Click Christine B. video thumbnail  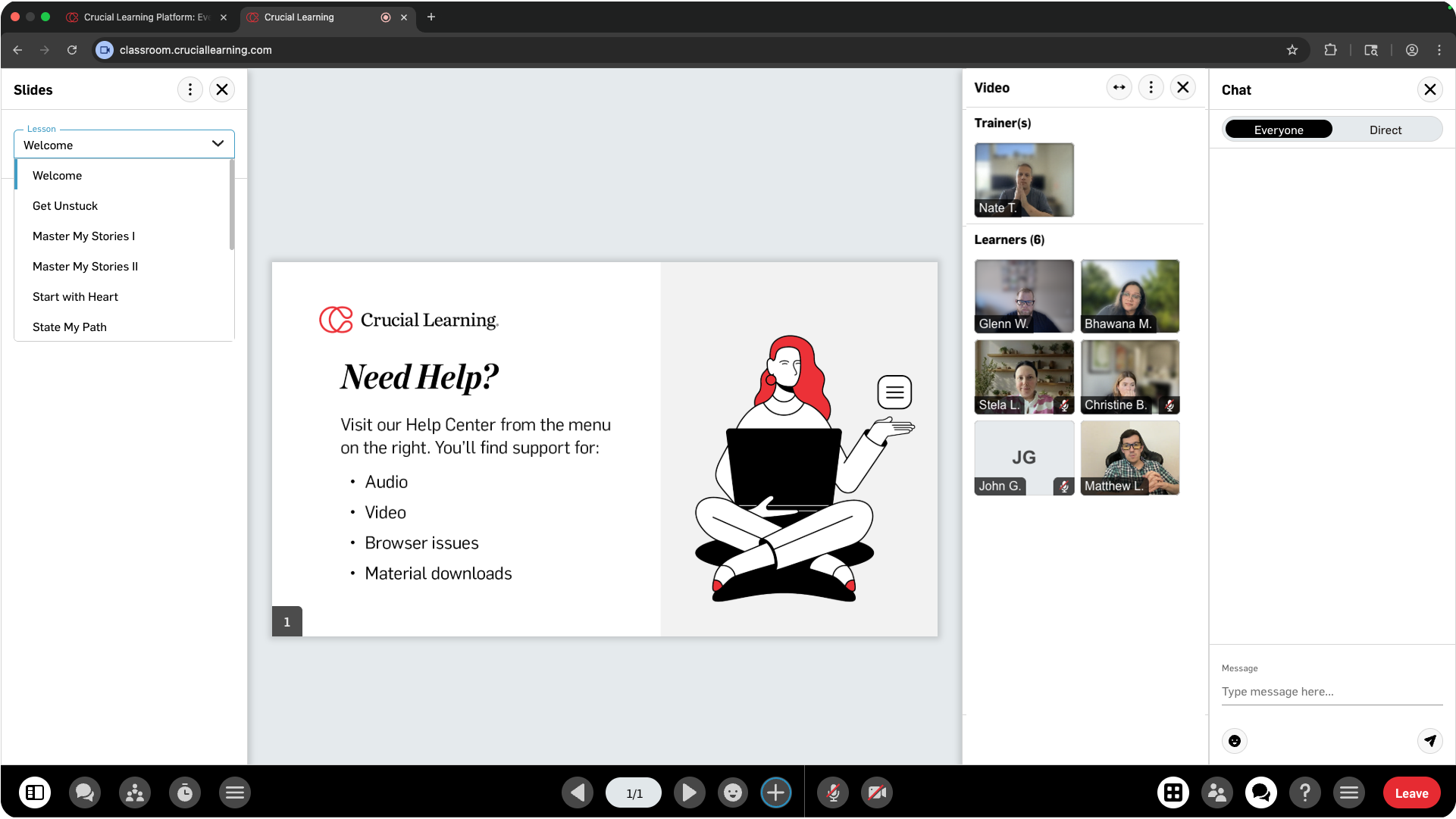tap(1130, 377)
